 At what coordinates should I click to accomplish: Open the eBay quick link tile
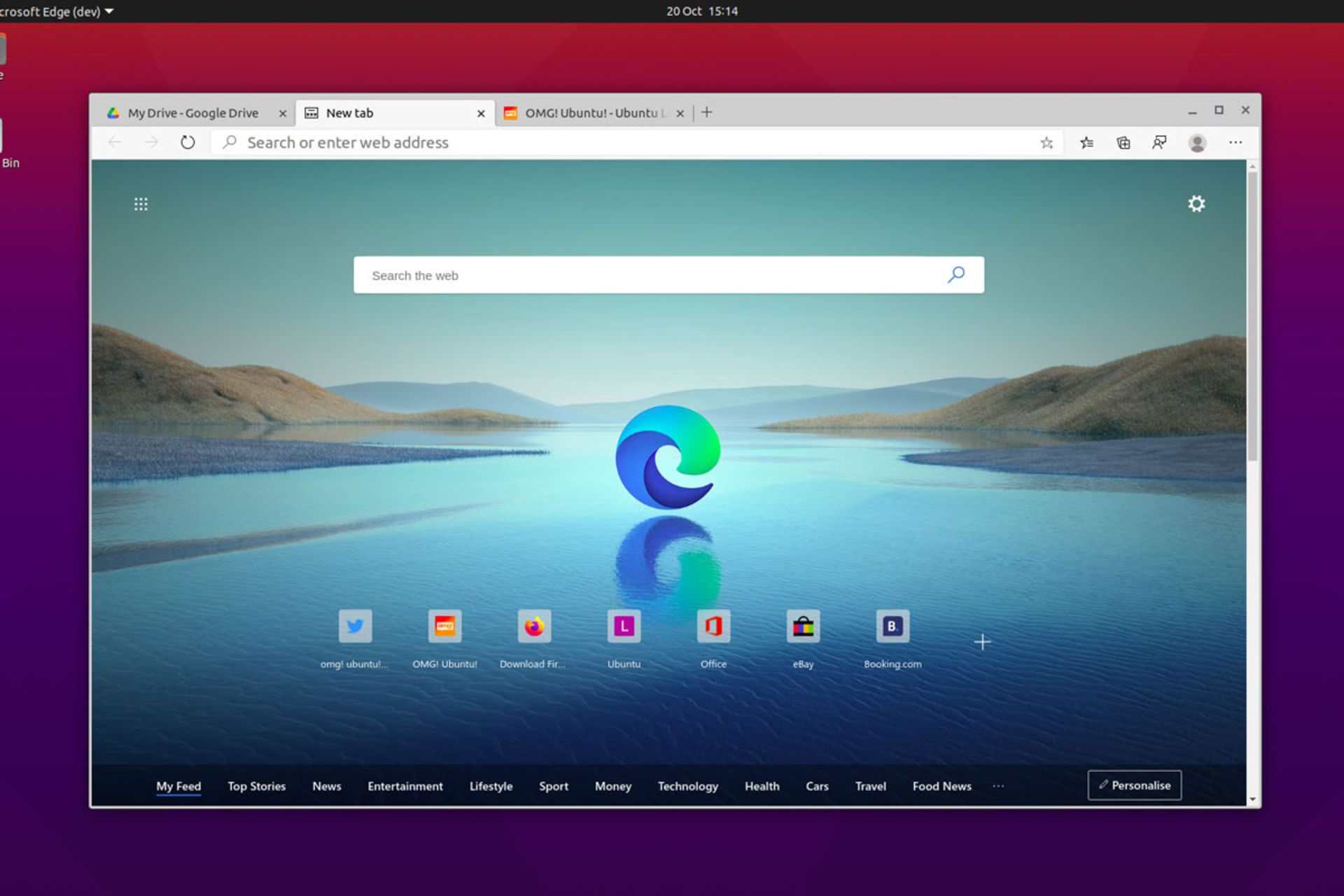tap(803, 626)
